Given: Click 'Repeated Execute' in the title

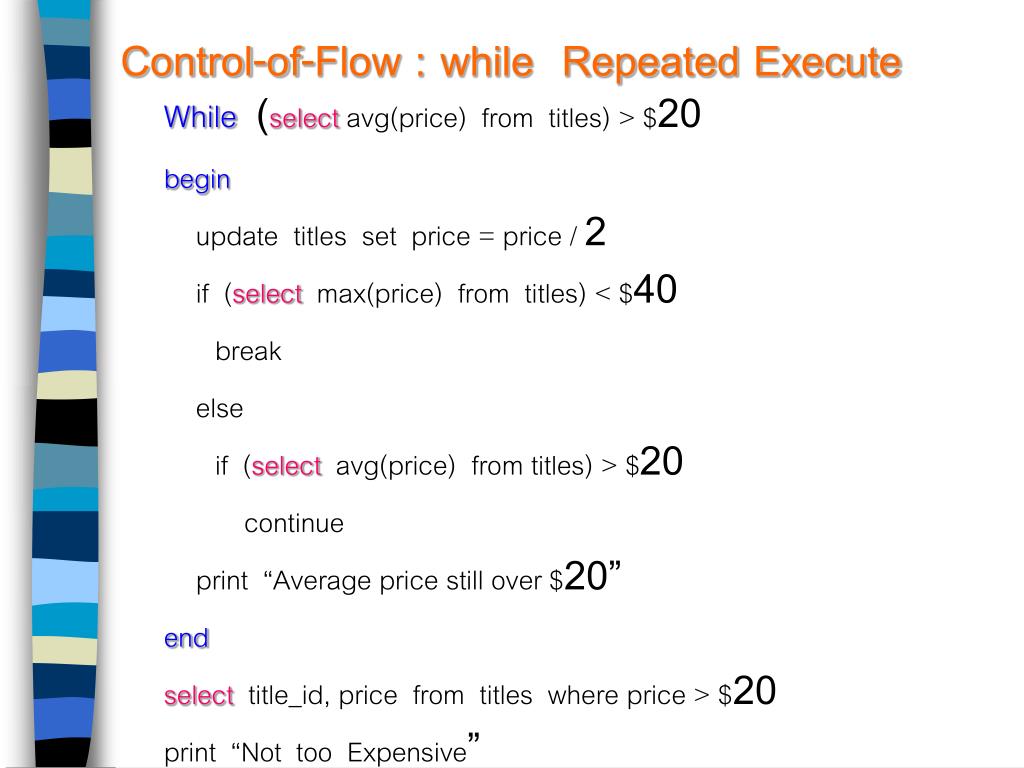Looking at the screenshot, I should (732, 63).
